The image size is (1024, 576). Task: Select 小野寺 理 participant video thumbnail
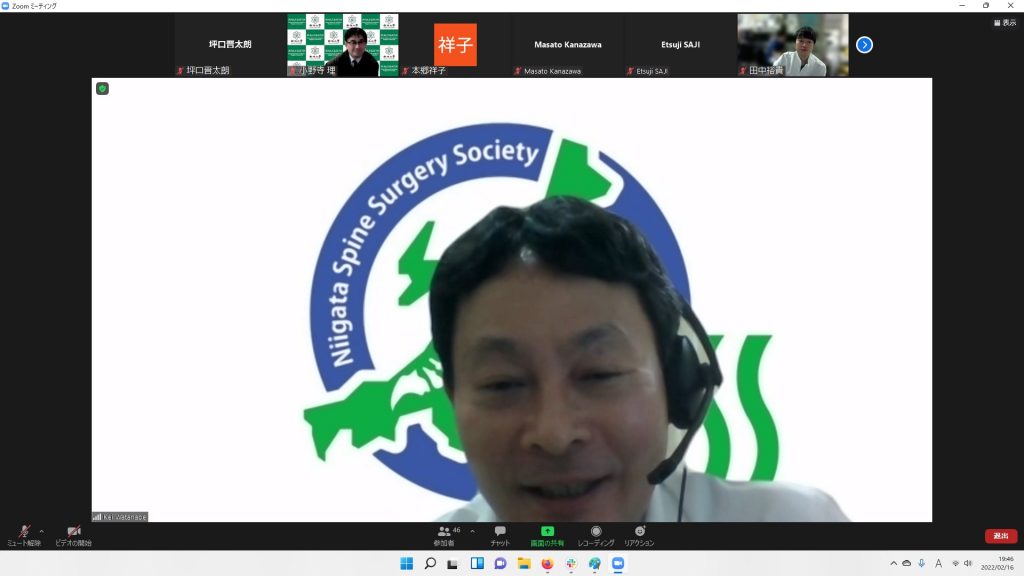(343, 45)
